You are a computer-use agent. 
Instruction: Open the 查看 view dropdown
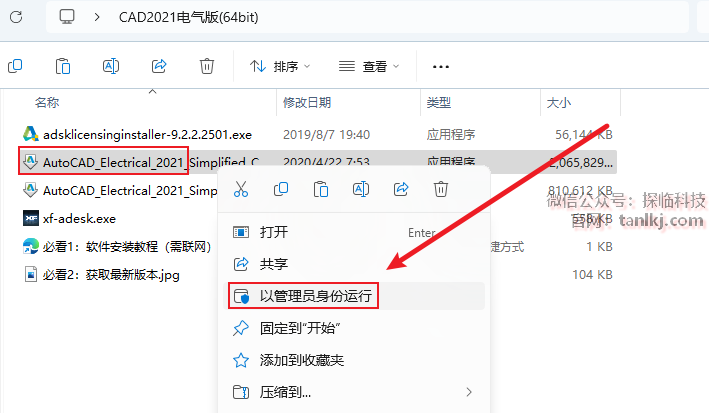(369, 66)
